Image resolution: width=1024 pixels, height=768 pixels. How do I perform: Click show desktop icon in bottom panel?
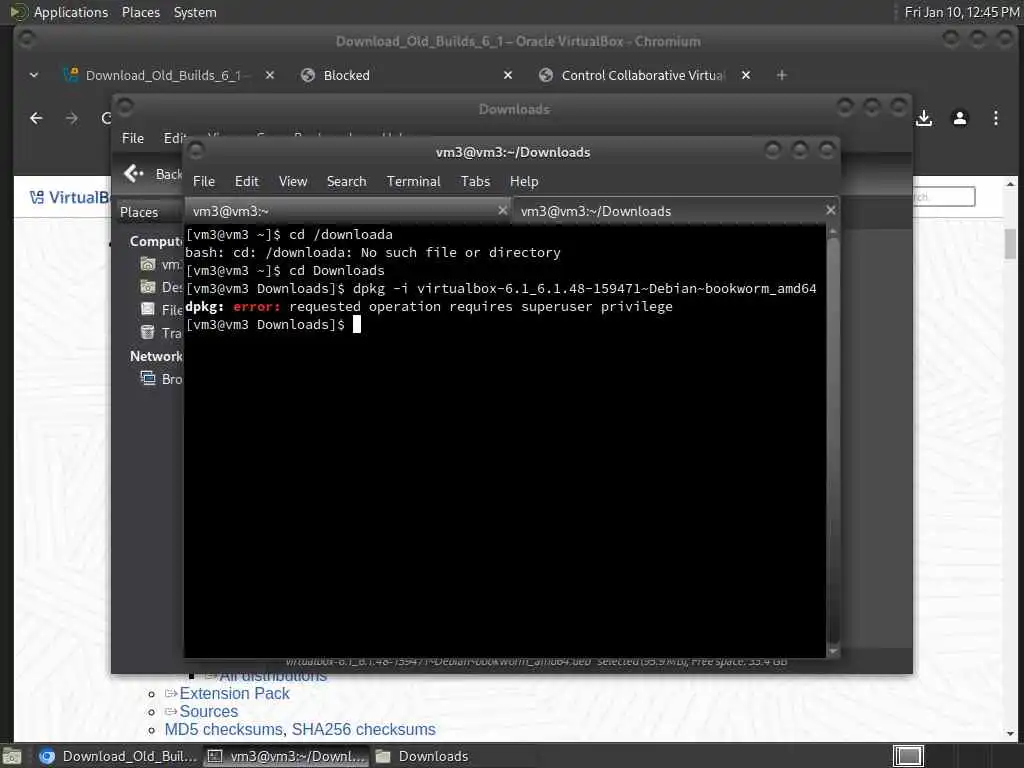pyautogui.click(x=12, y=756)
